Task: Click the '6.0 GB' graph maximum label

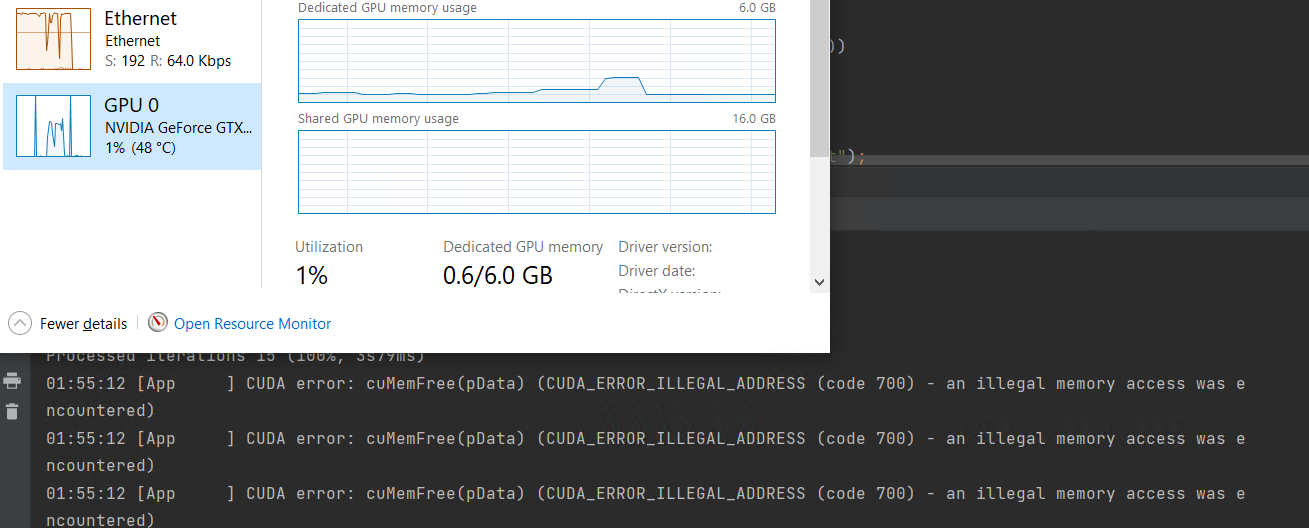Action: 757,8
